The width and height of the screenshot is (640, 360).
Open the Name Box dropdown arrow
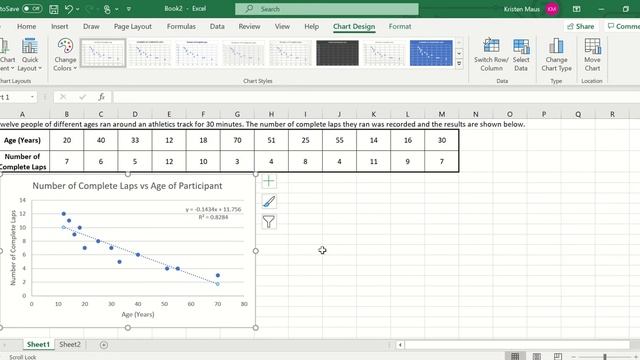pos(32,97)
